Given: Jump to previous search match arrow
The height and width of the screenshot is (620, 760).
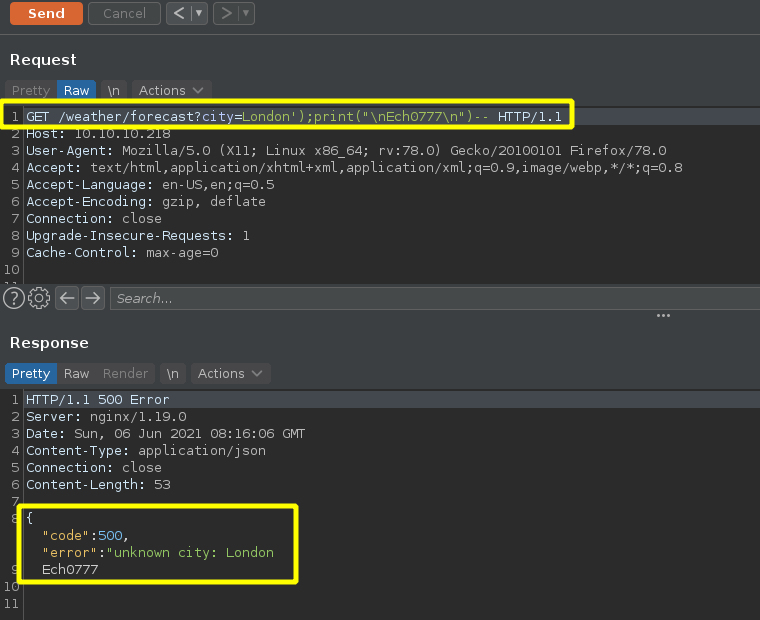Looking at the screenshot, I should (67, 298).
